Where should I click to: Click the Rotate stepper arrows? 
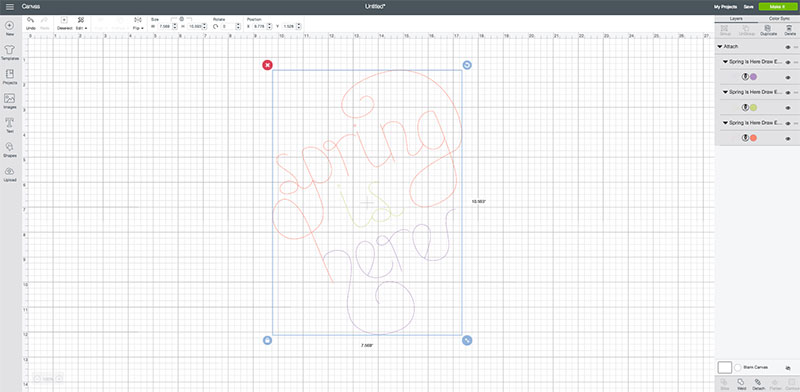point(238,26)
